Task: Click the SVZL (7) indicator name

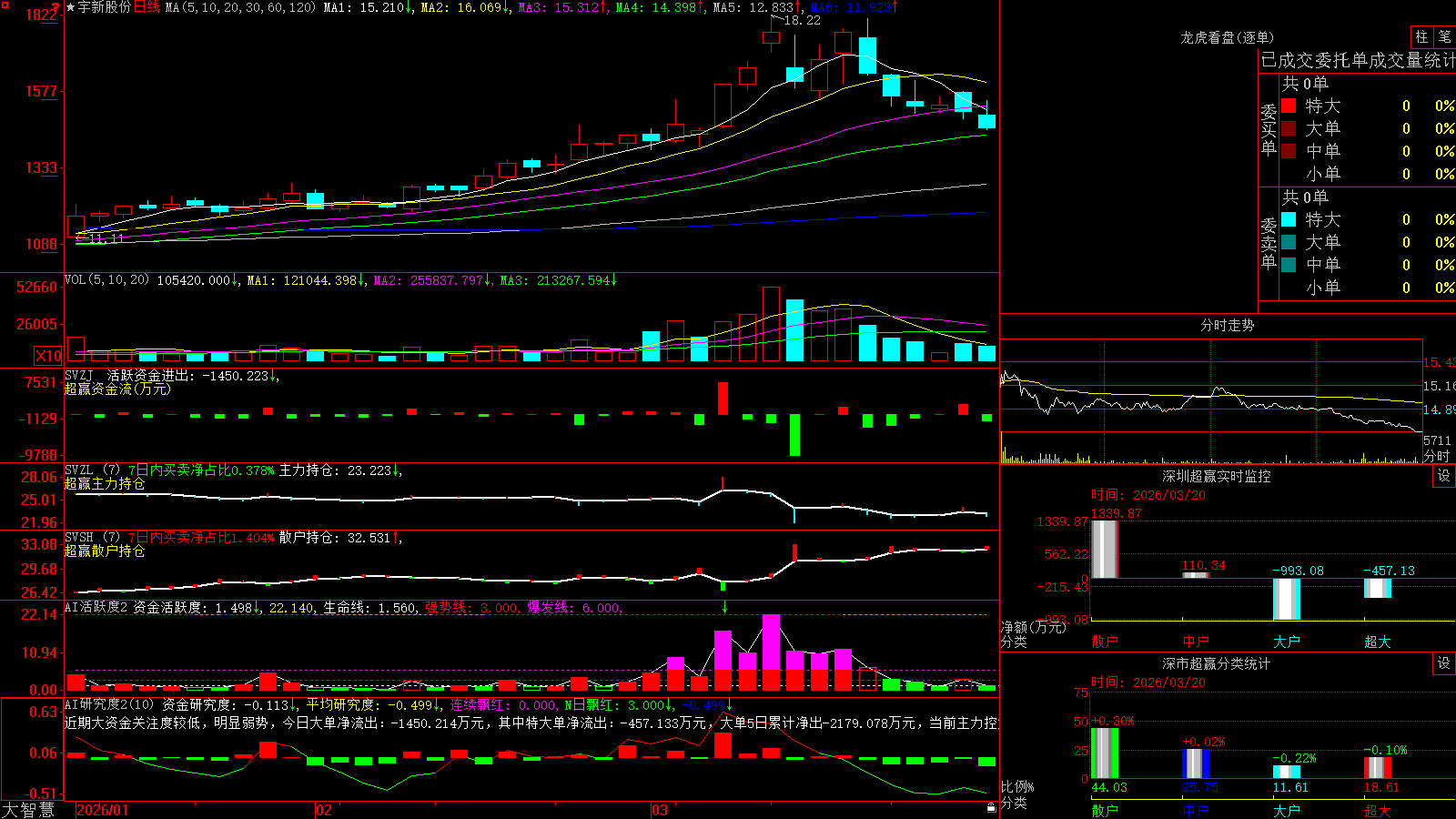Action: [x=92, y=470]
